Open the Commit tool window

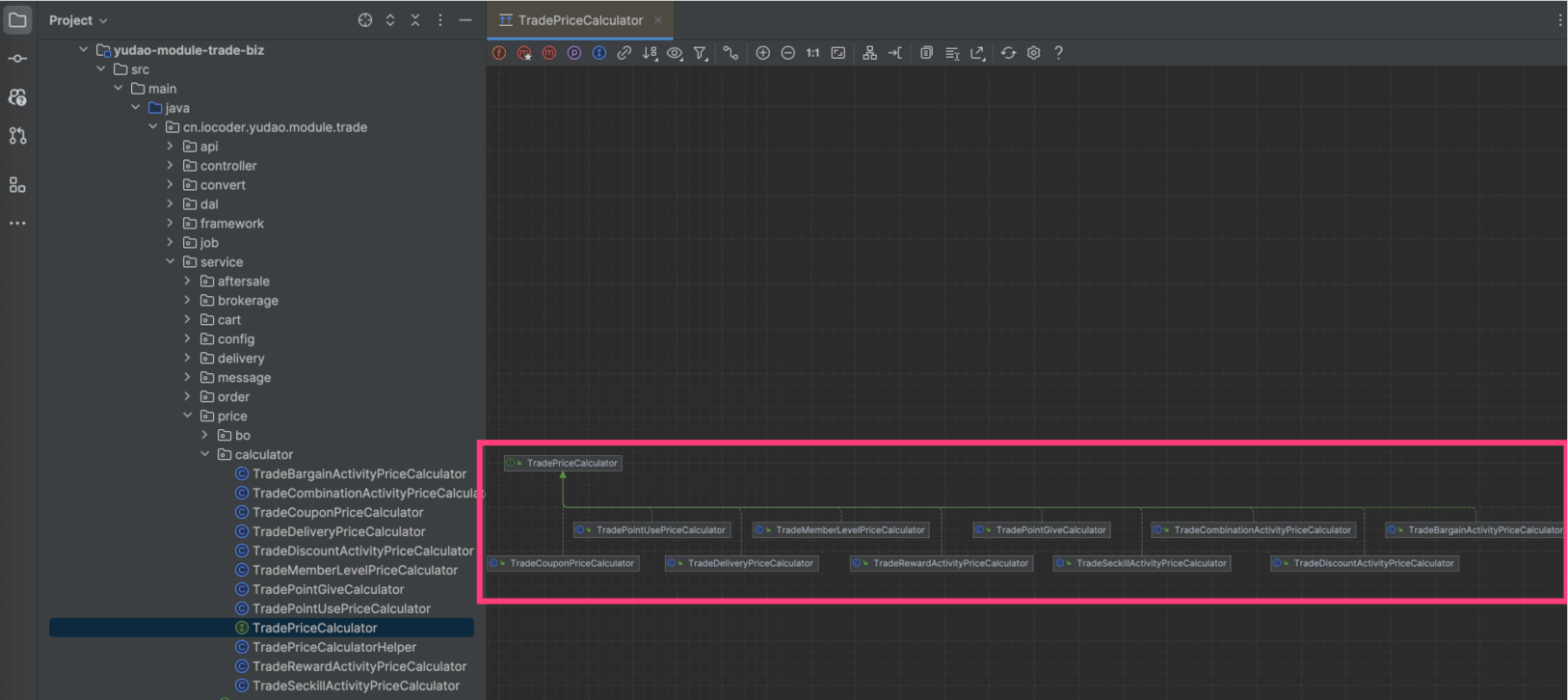[x=17, y=59]
